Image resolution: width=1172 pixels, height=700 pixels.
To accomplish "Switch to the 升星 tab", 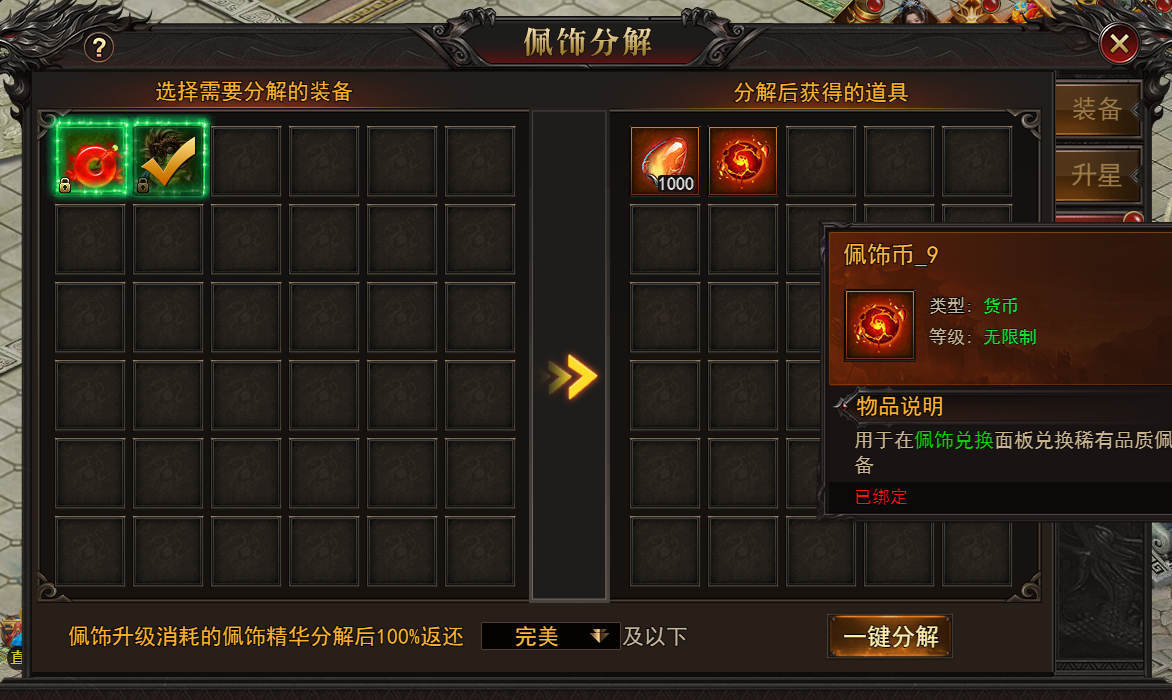I will 1097,176.
